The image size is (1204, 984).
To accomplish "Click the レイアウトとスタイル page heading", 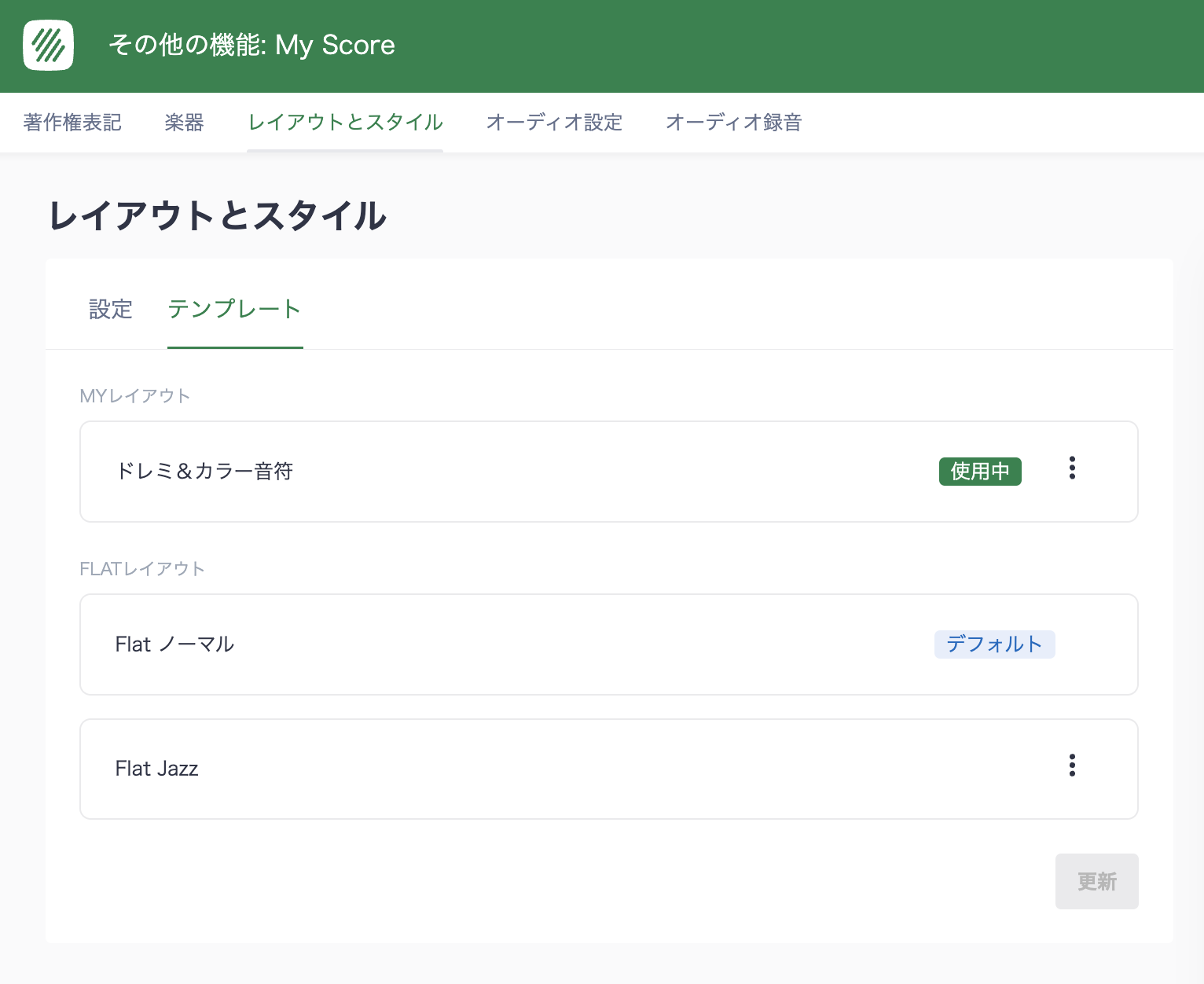I will pyautogui.click(x=218, y=215).
